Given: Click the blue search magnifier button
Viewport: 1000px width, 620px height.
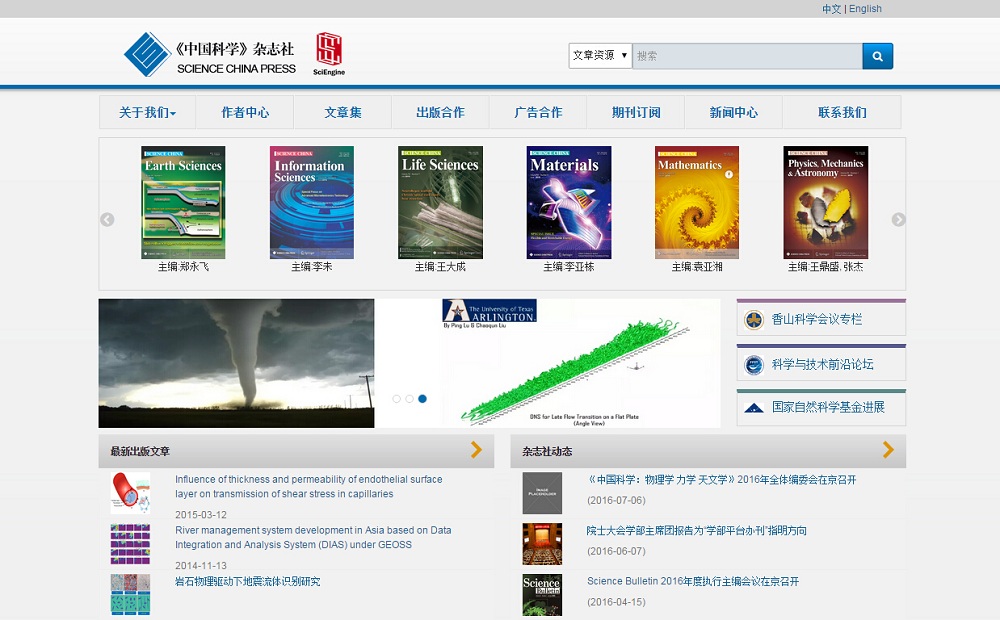Looking at the screenshot, I should (x=878, y=56).
